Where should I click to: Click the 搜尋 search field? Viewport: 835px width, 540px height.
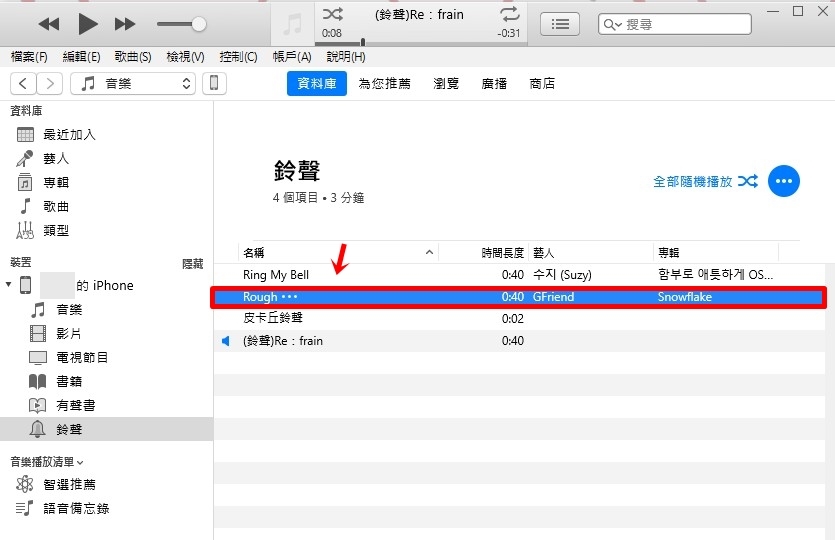point(675,24)
